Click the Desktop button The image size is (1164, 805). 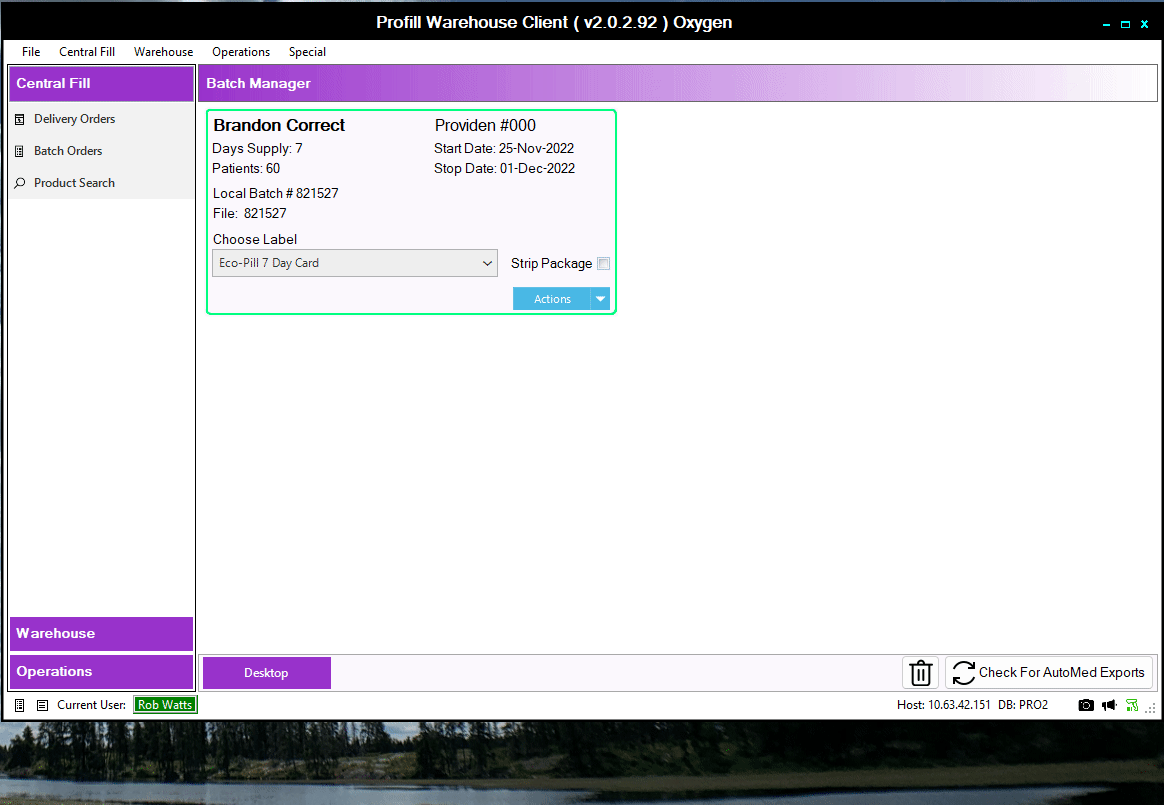pyautogui.click(x=267, y=673)
